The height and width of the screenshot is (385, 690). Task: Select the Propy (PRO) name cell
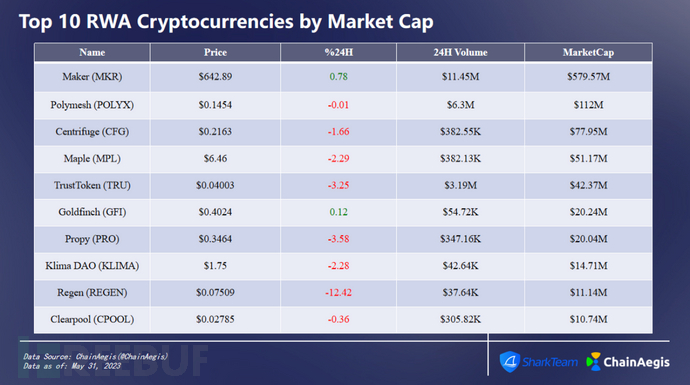pos(92,239)
